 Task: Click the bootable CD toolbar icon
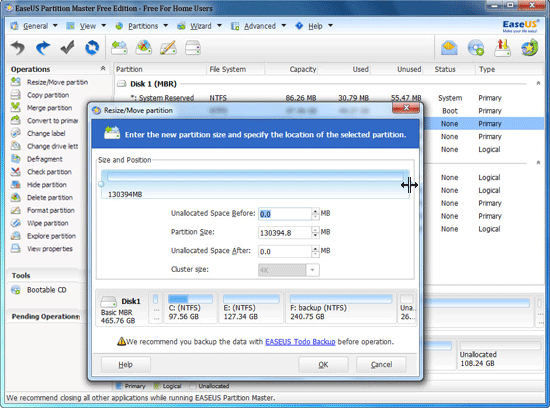[x=476, y=48]
